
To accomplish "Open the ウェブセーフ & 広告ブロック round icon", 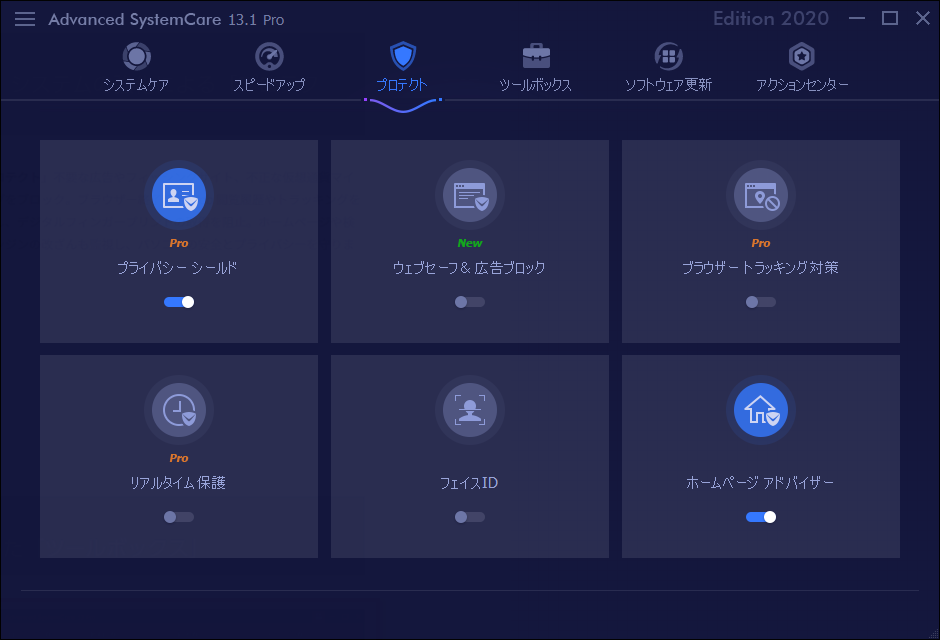I will coord(470,195).
